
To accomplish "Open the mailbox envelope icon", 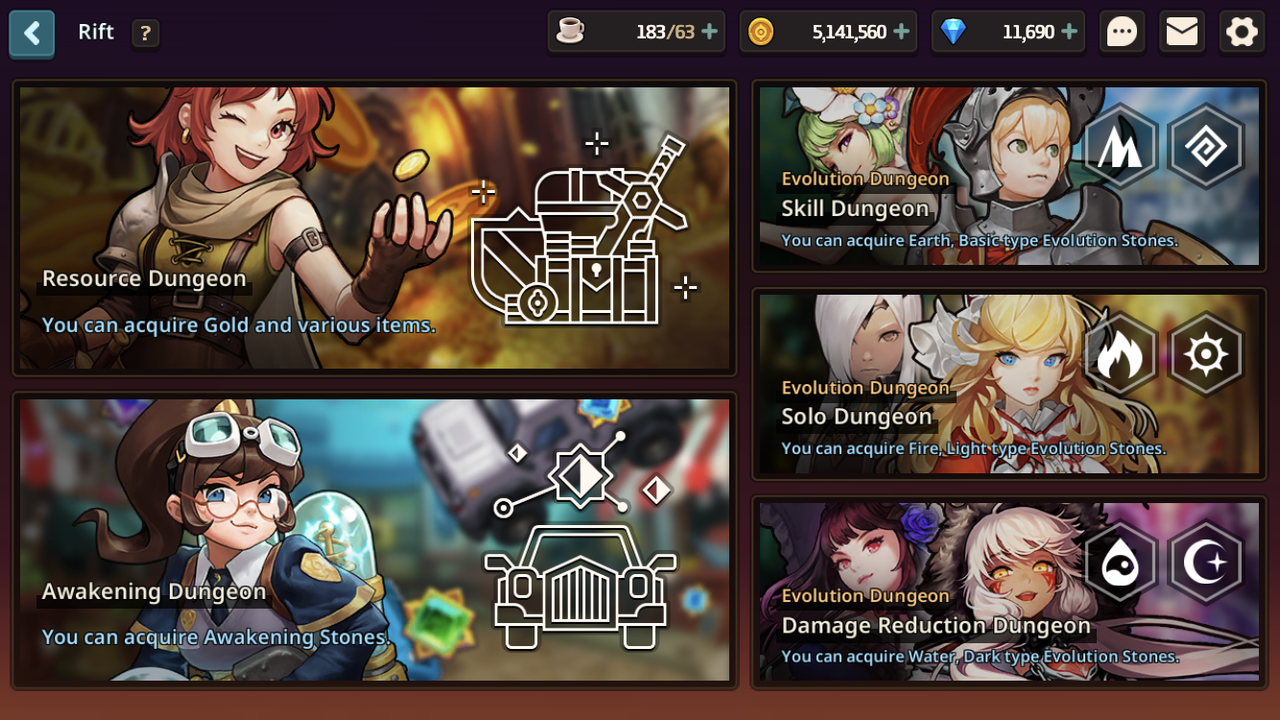I will 1182,32.
